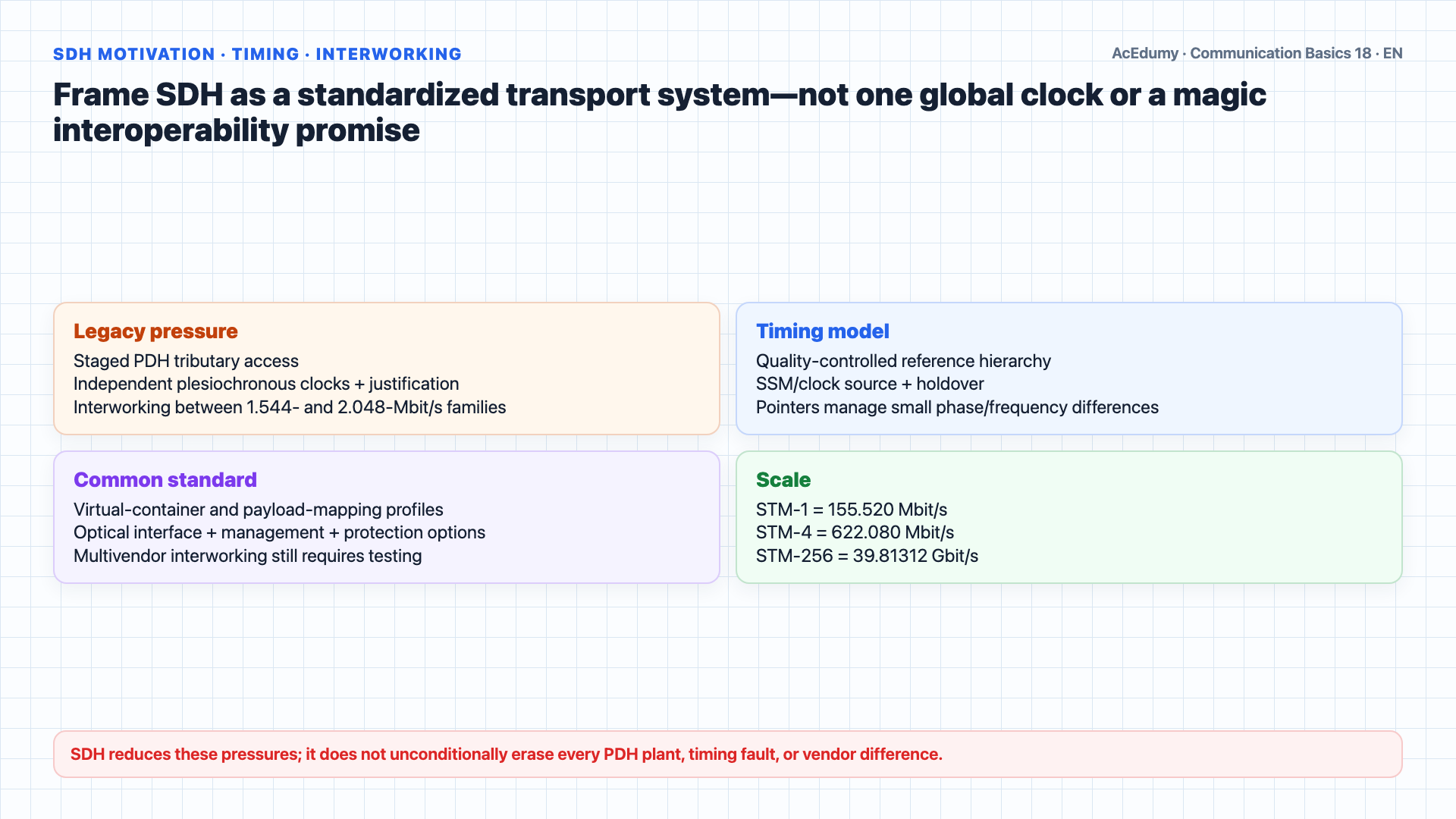Click the Common standard heading
This screenshot has width=1456, height=819.
click(x=165, y=480)
